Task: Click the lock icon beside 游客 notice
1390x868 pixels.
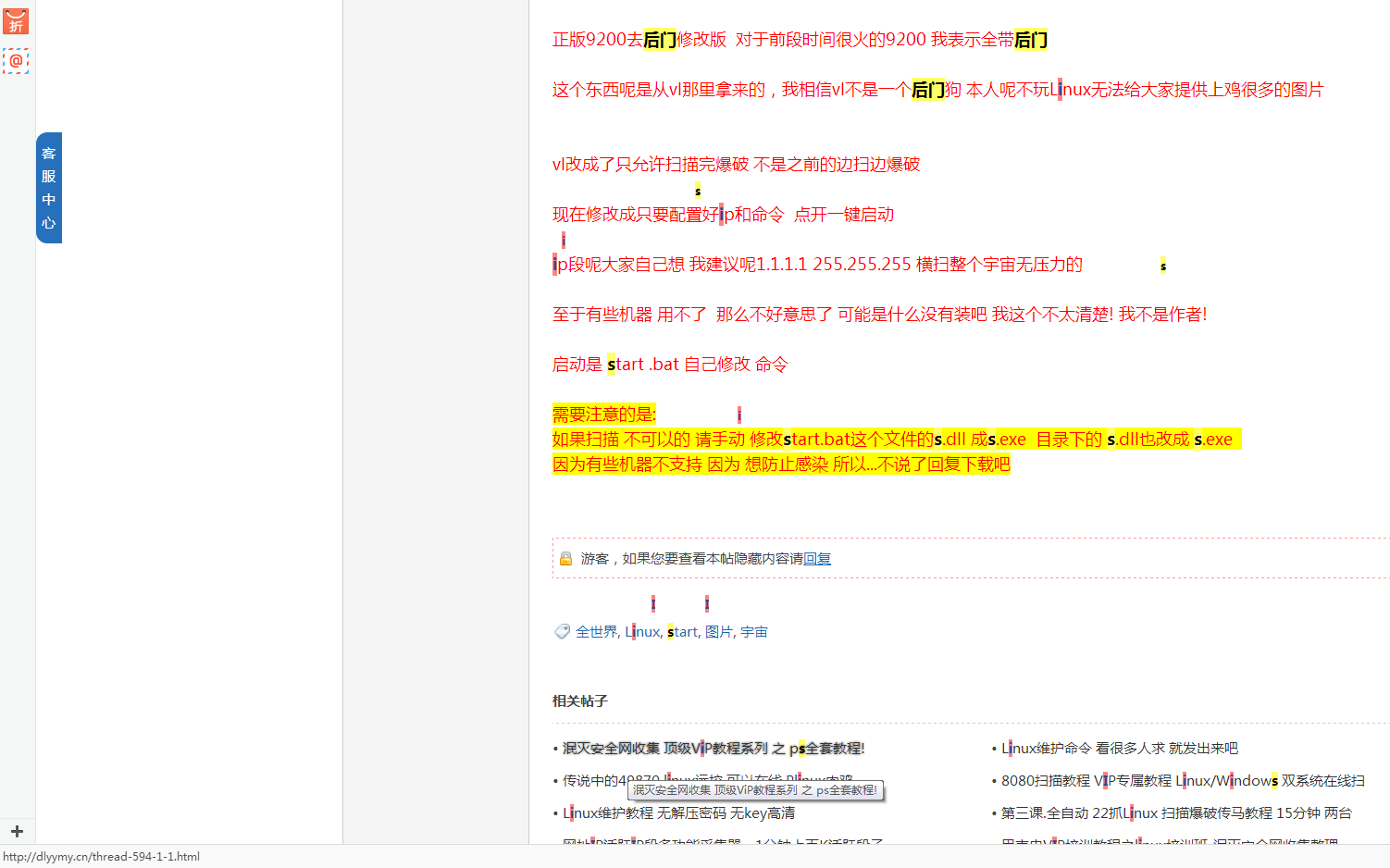Action: (565, 559)
